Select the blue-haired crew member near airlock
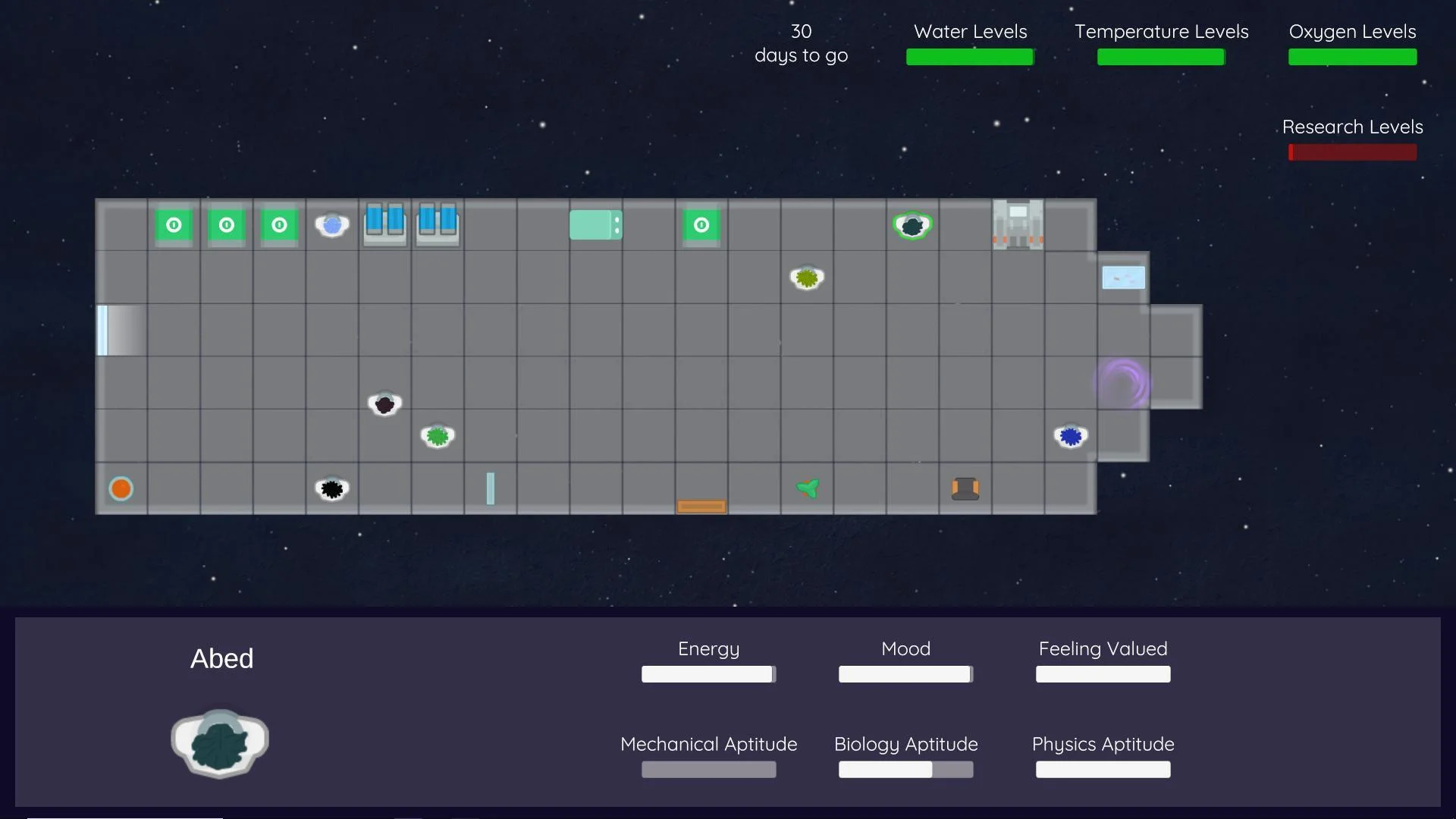This screenshot has height=819, width=1456. 1071,436
